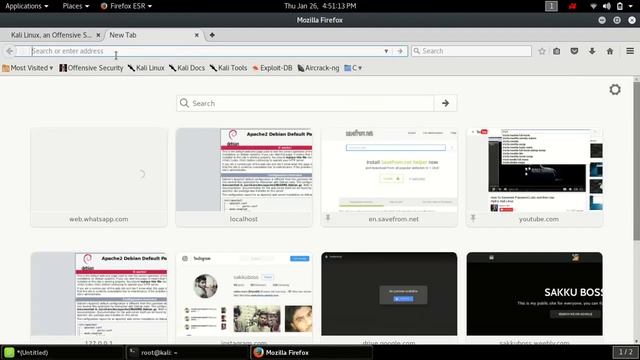
Task: Open the Kali Linux bookmark
Action: tap(146, 68)
